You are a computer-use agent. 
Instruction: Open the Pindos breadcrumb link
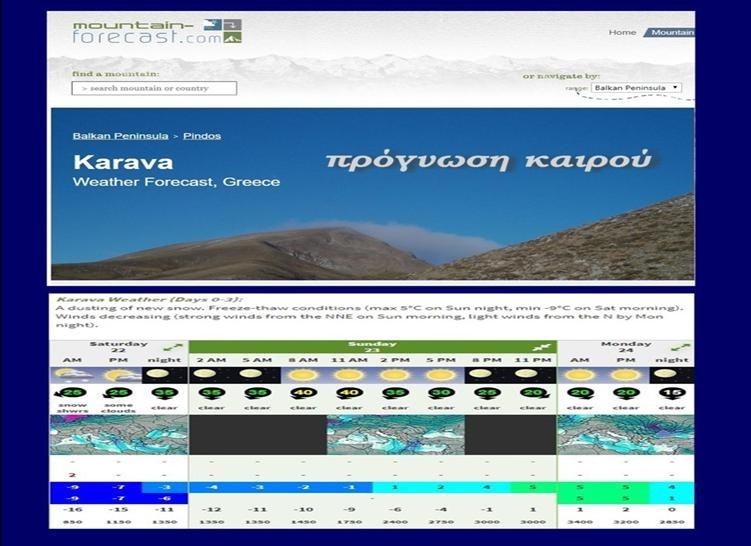tap(202, 136)
